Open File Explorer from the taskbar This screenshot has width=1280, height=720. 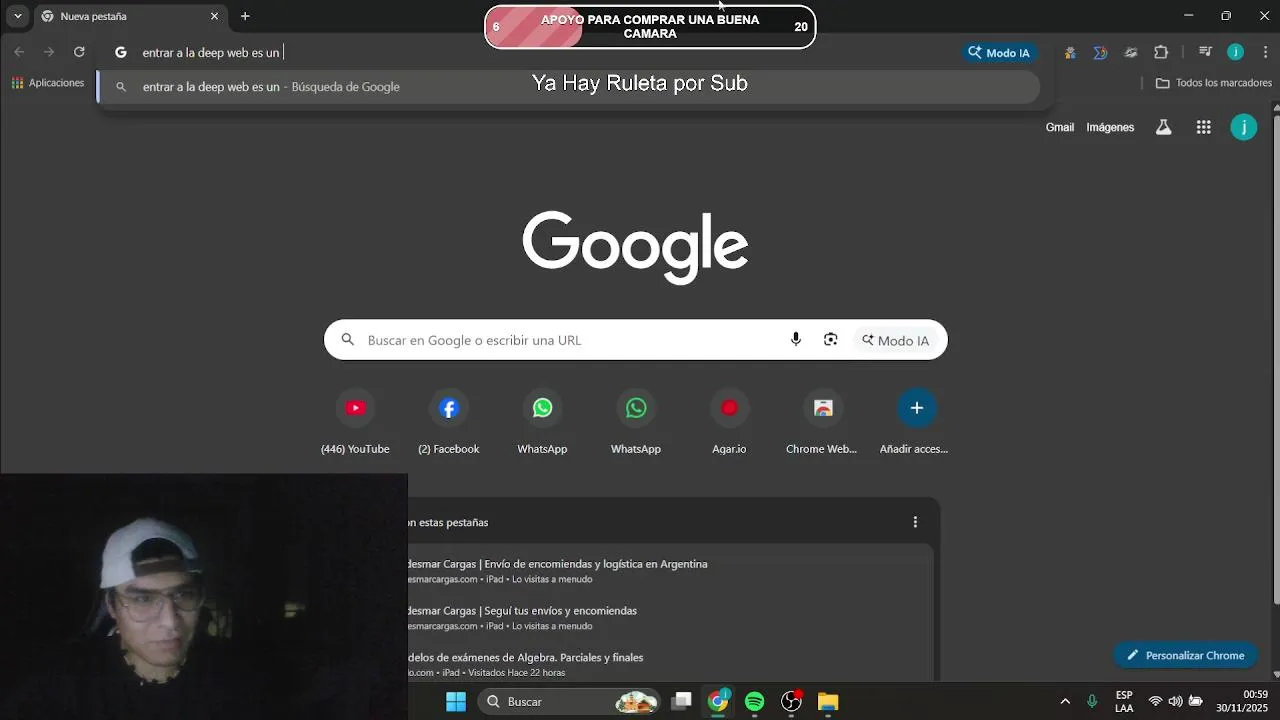point(828,702)
